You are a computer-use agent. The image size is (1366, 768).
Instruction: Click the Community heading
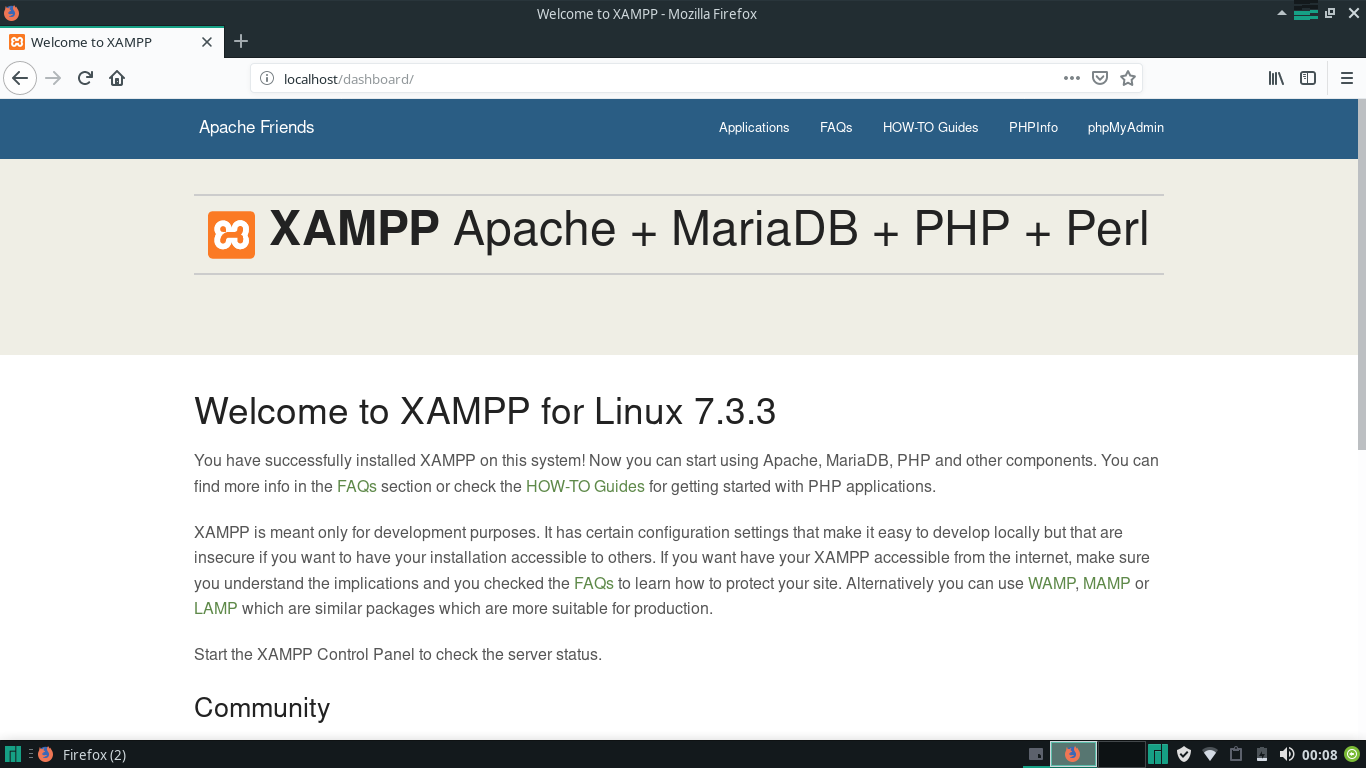pyautogui.click(x=262, y=708)
